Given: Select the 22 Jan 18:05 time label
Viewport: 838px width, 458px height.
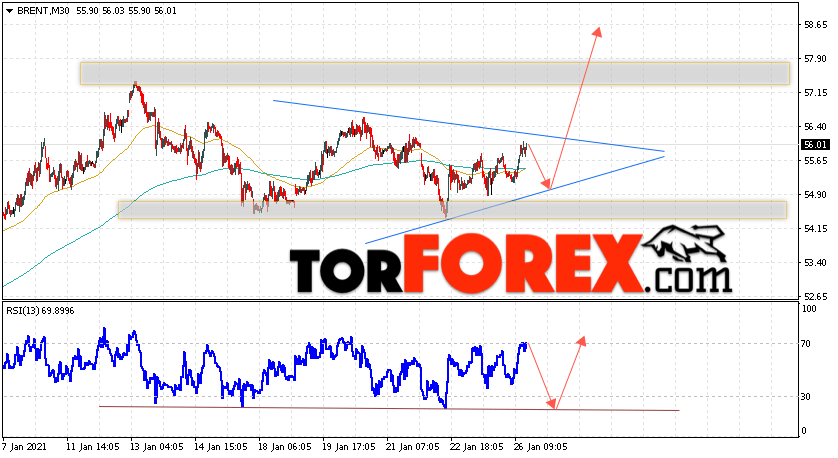Looking at the screenshot, I should coord(477,446).
